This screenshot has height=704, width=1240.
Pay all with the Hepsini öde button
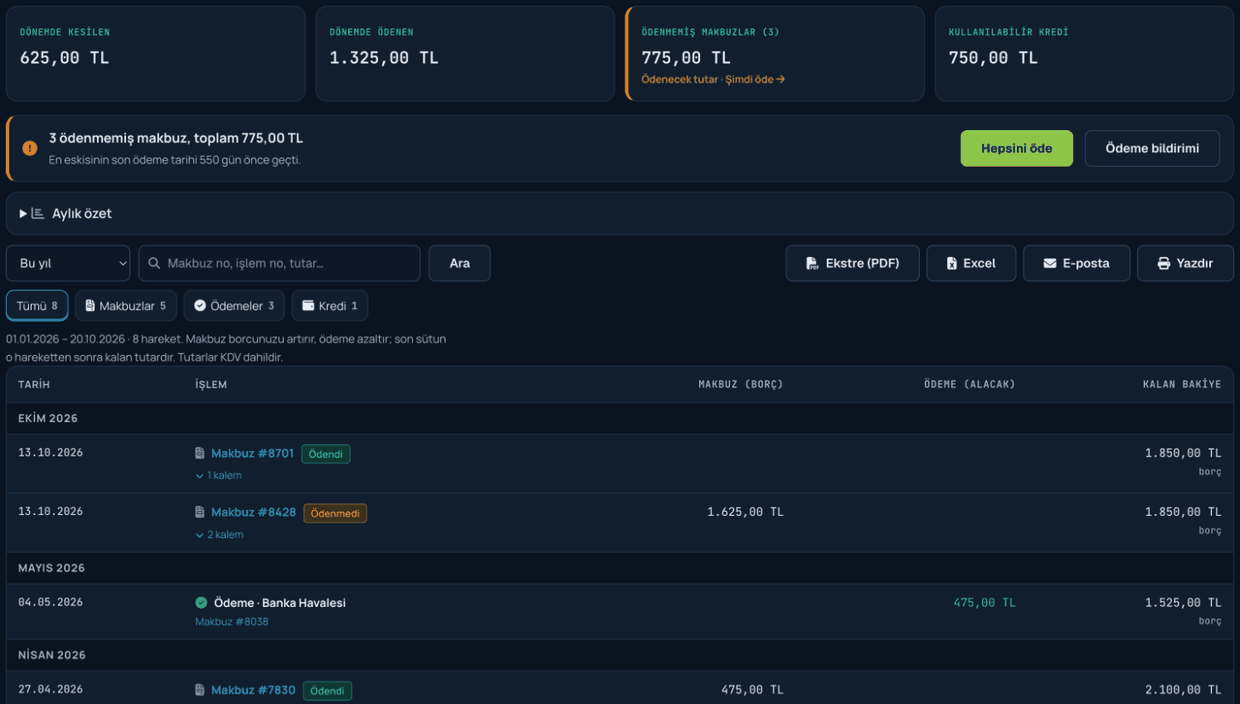[1017, 148]
